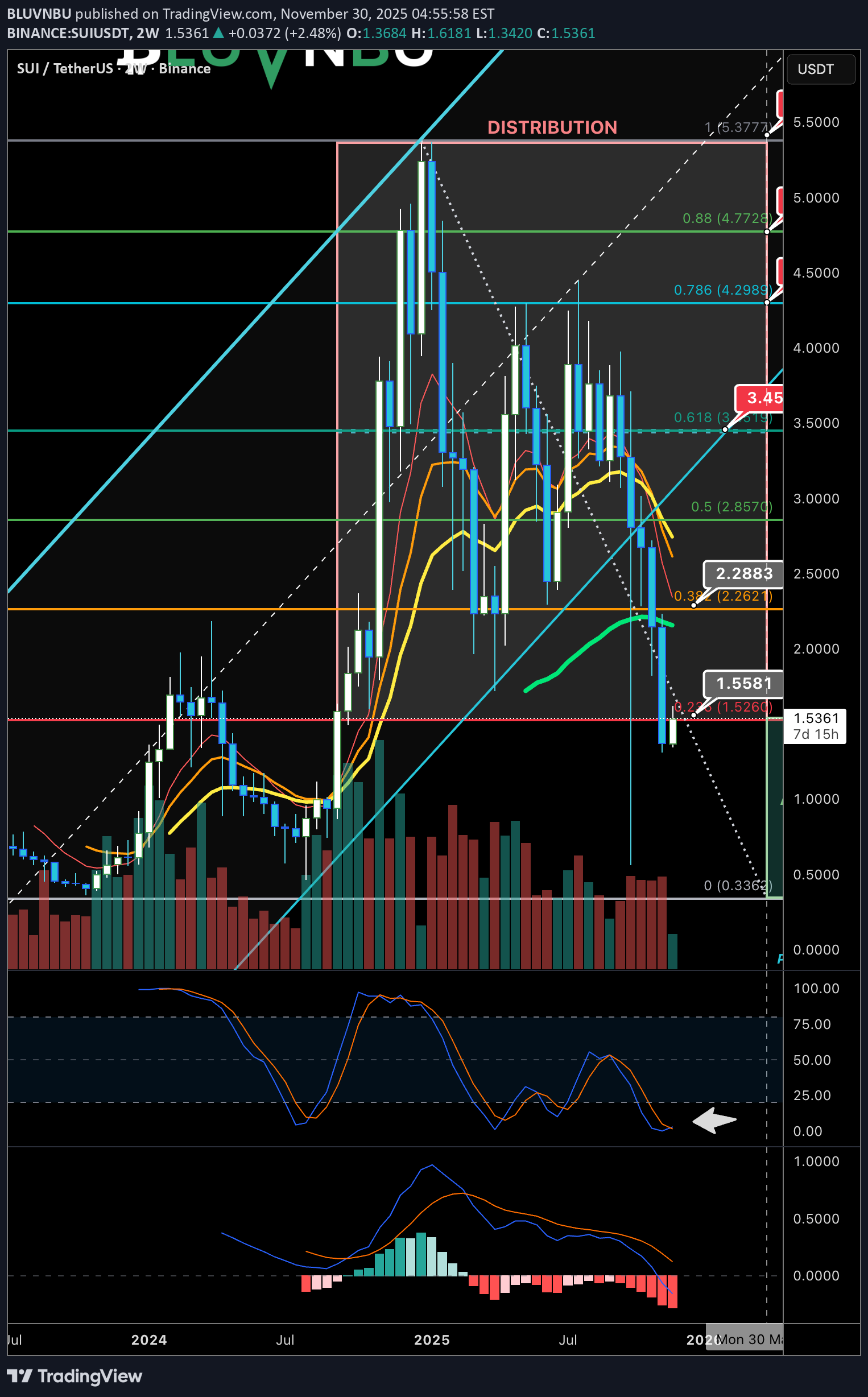Click the TradingView logo at bottom left
Screen dimensions: 868x1397
coord(75,1376)
